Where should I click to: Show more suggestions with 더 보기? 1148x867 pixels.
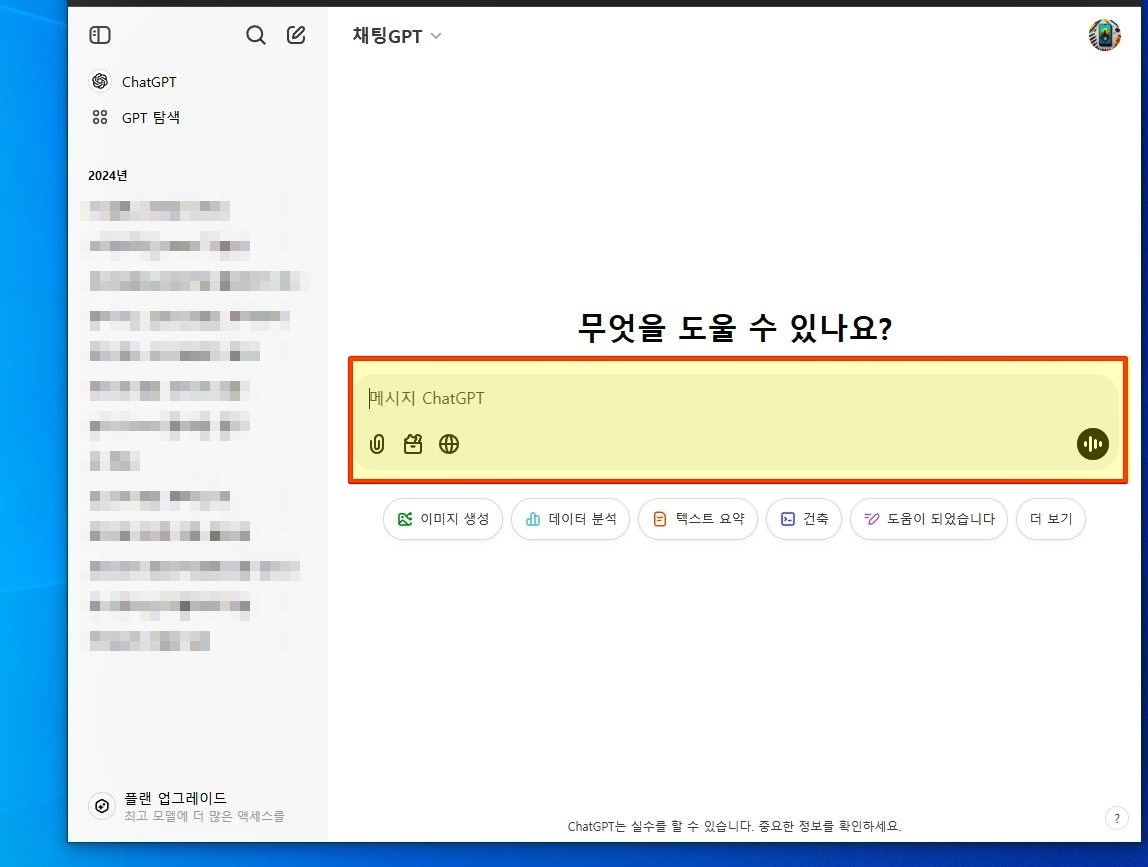pos(1051,519)
